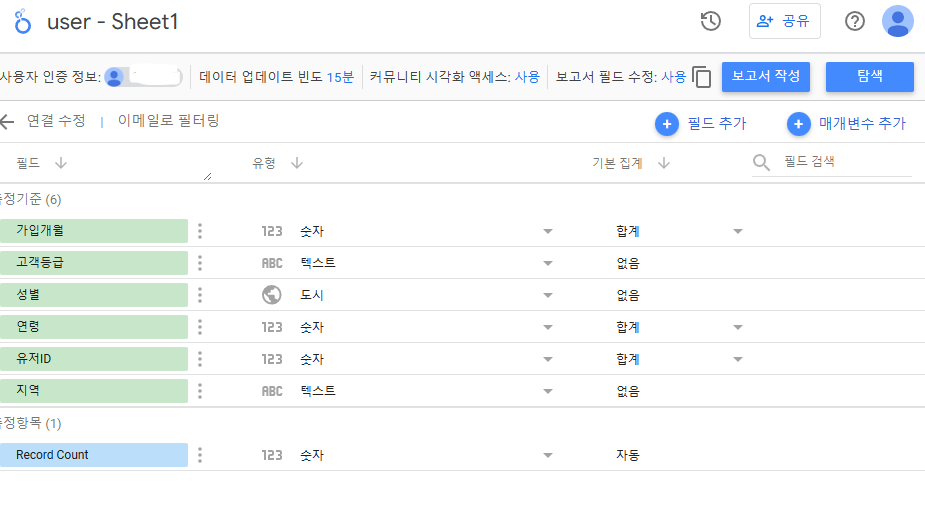Copy the data source with the copy icon

(x=701, y=77)
